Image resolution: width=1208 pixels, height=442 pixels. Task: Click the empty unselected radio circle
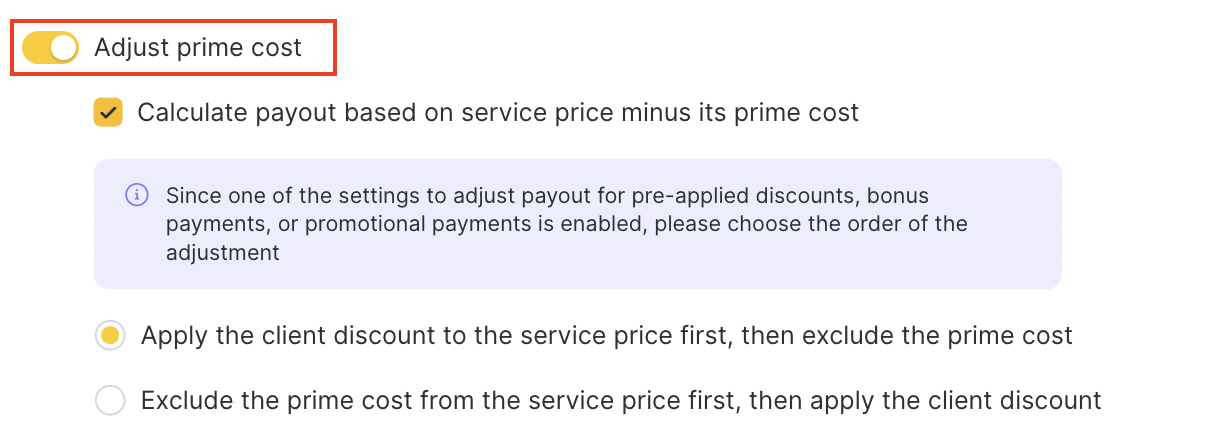(x=110, y=401)
